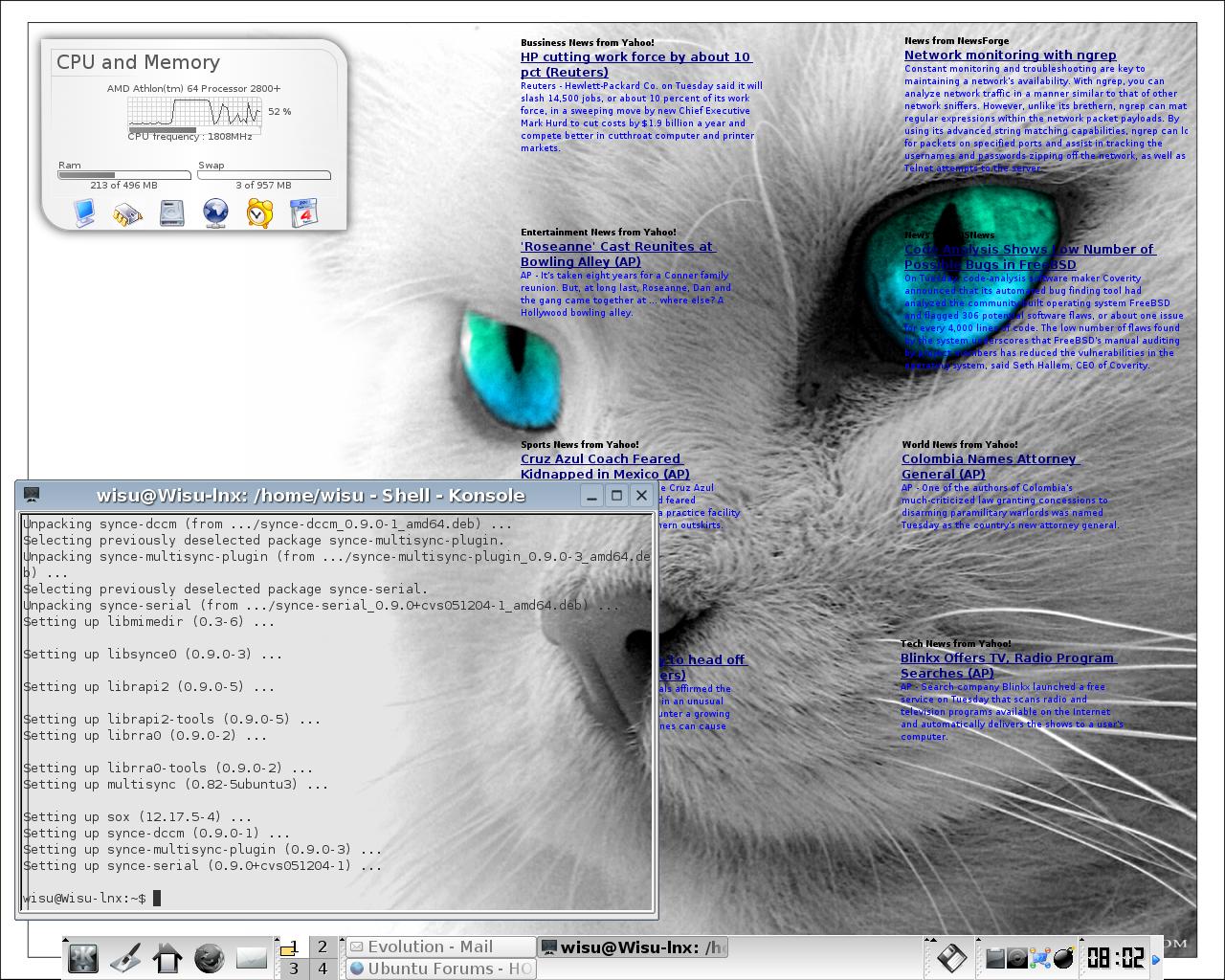Screen dimensions: 1225x980
Task: Open Network monitoring with ngrep link
Action: (1010, 55)
